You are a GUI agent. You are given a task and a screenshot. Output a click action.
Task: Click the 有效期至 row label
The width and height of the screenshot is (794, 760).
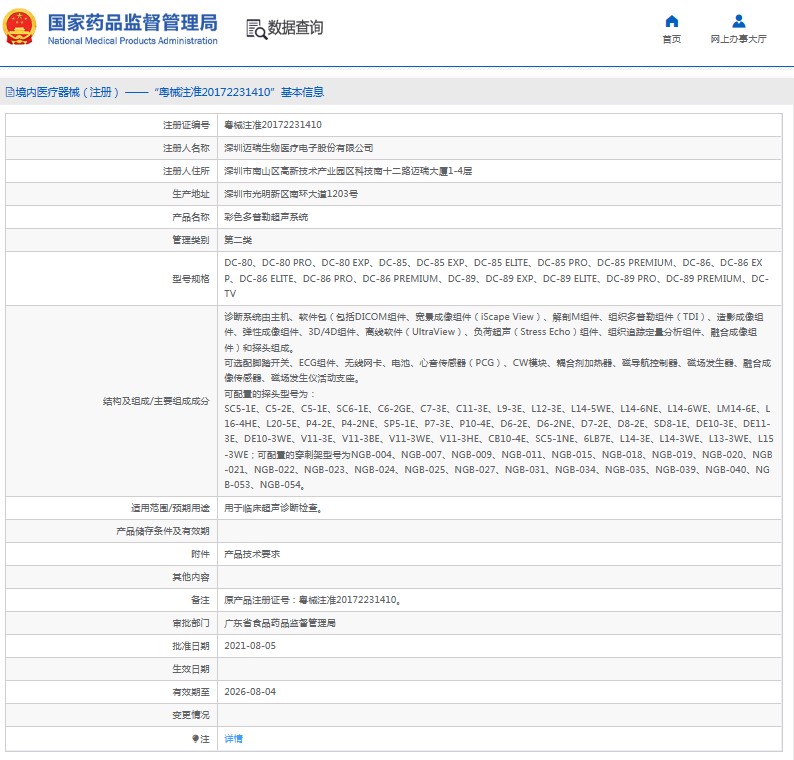[x=191, y=692]
